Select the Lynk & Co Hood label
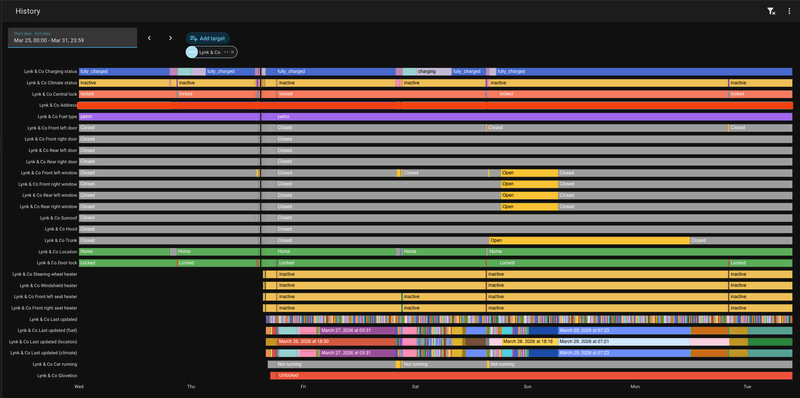 [61, 229]
